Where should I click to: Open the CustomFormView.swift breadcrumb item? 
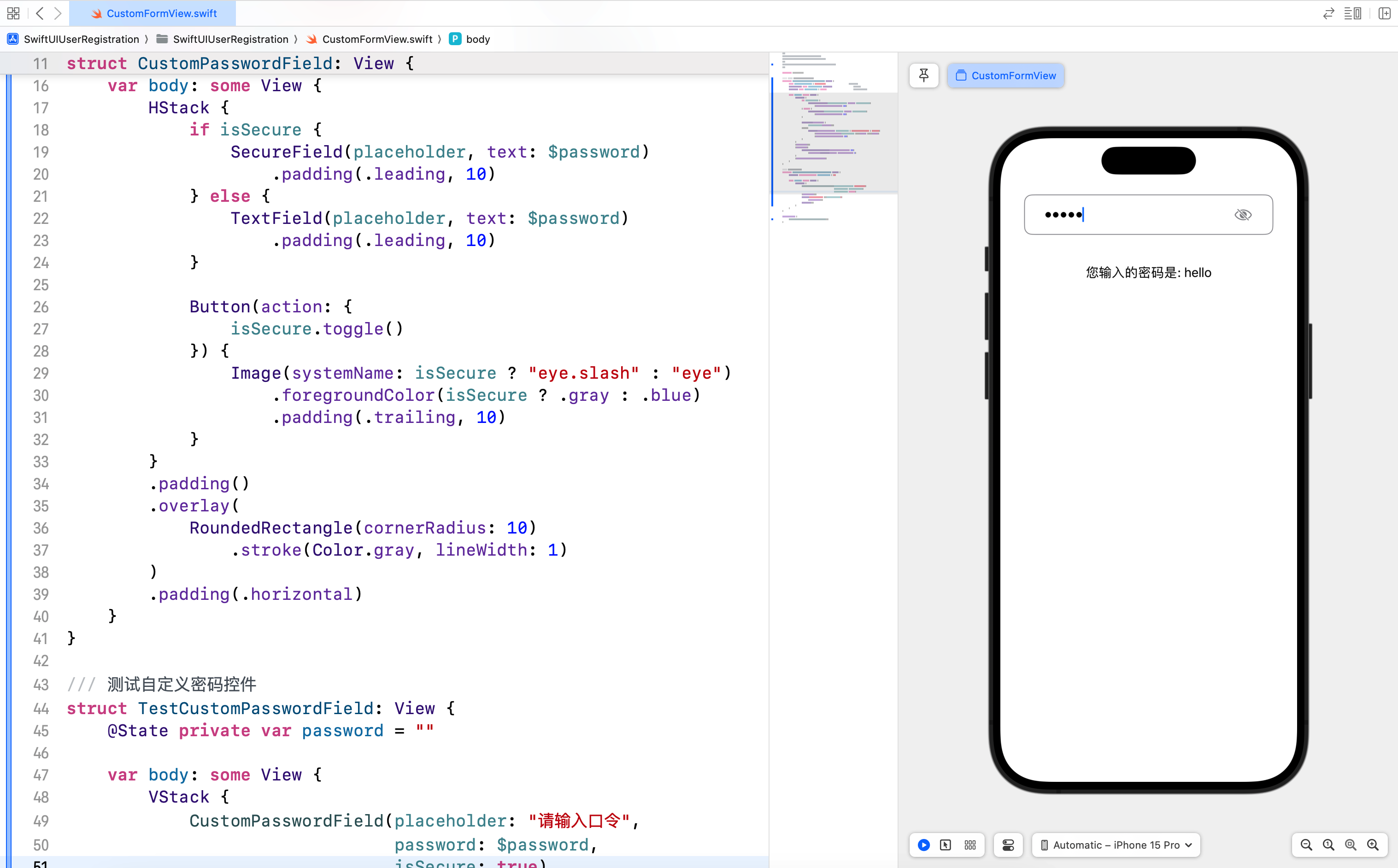pos(370,39)
